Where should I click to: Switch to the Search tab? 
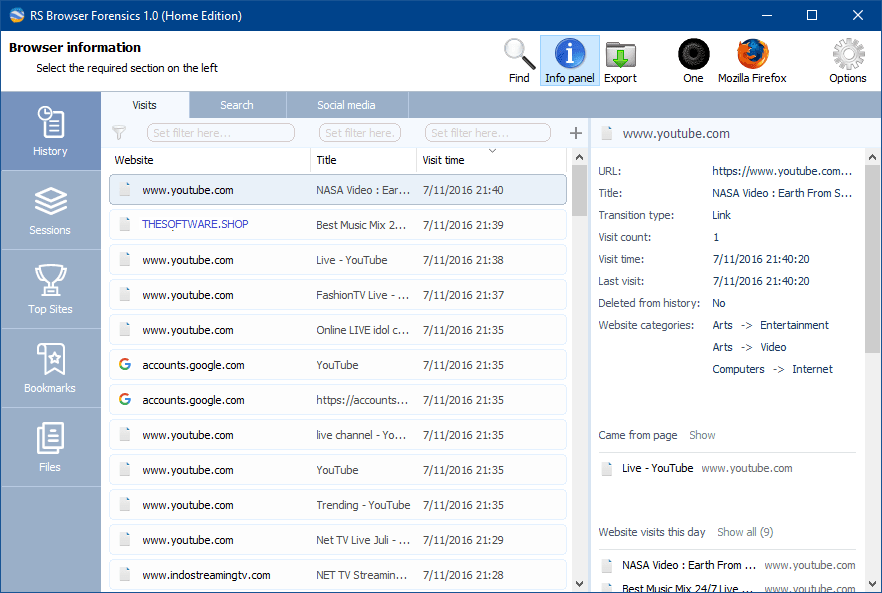pyautogui.click(x=237, y=104)
